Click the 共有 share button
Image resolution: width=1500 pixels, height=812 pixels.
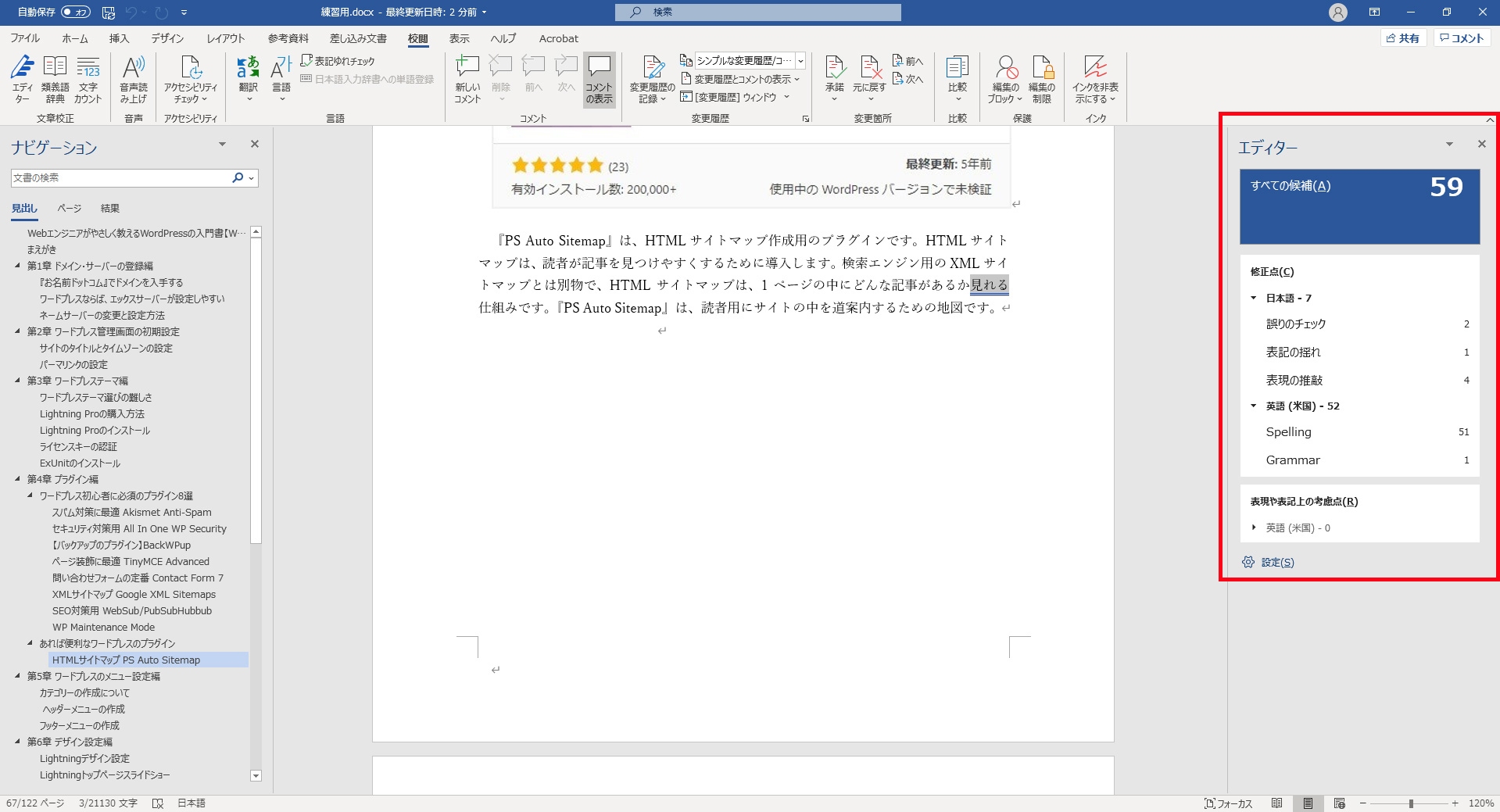click(1404, 38)
